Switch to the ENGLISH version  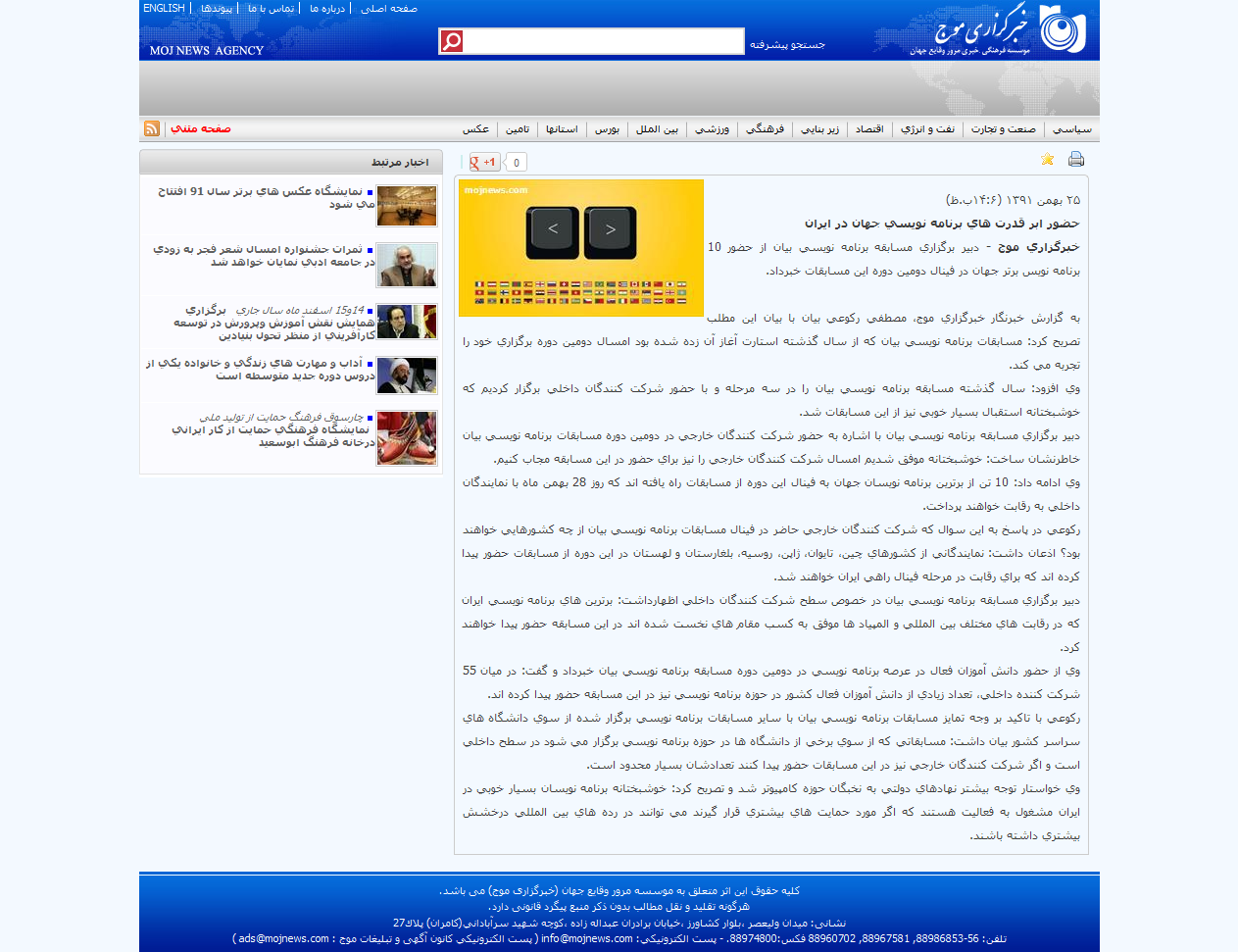164,8
